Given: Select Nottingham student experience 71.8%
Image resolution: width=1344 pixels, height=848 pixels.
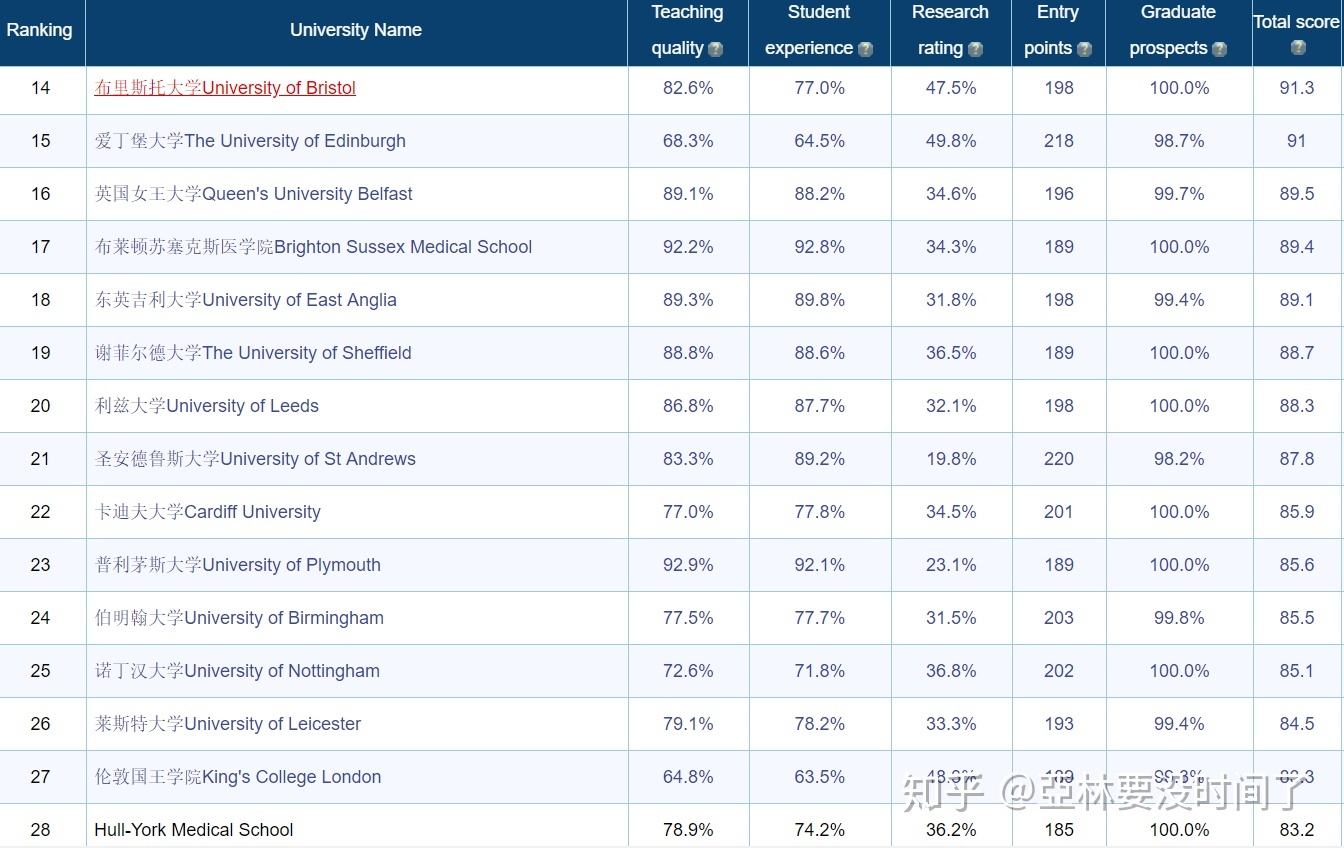Looking at the screenshot, I should click(820, 671).
